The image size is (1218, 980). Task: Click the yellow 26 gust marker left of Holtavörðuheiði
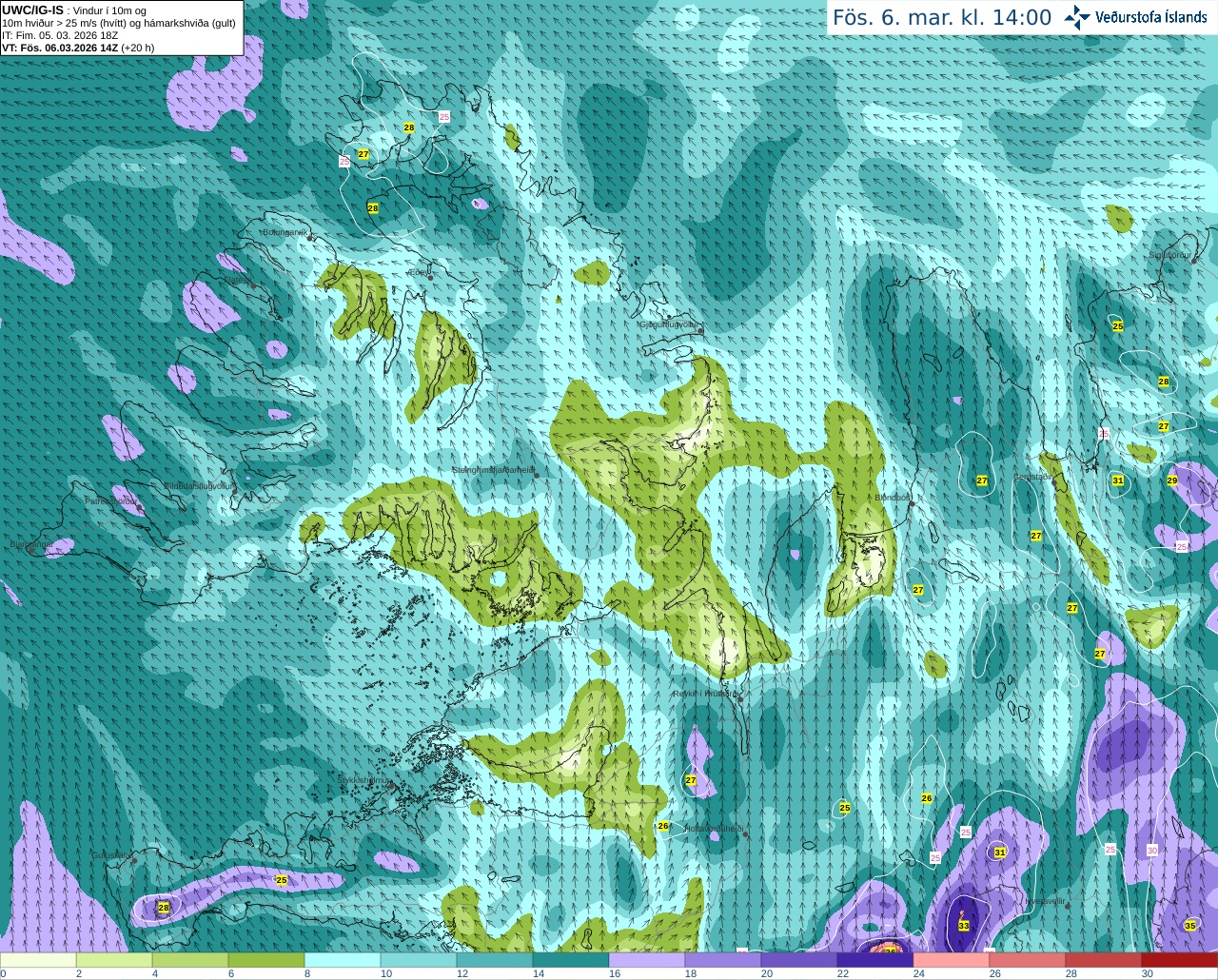663,826
